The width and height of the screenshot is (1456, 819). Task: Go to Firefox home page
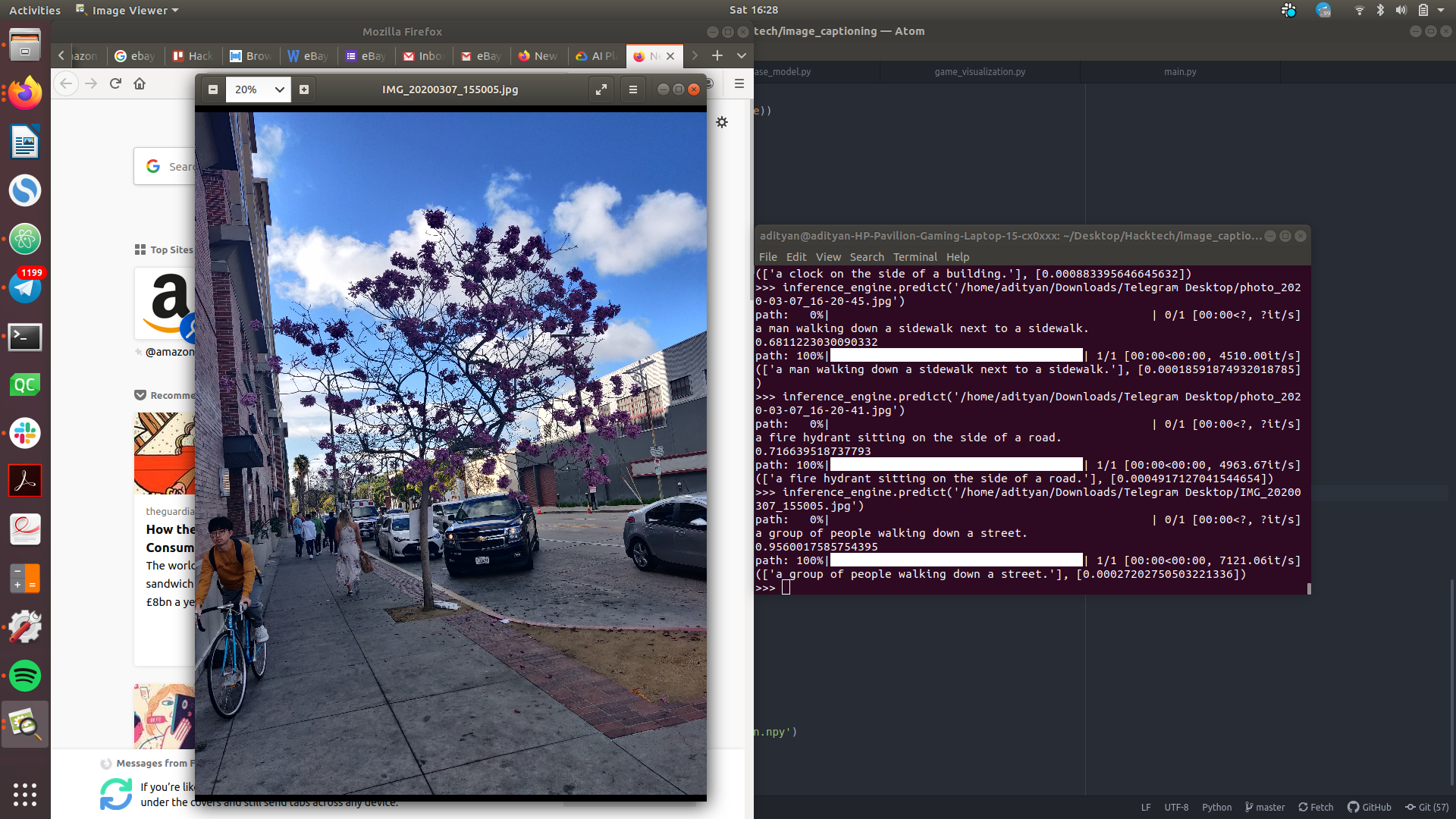(140, 83)
